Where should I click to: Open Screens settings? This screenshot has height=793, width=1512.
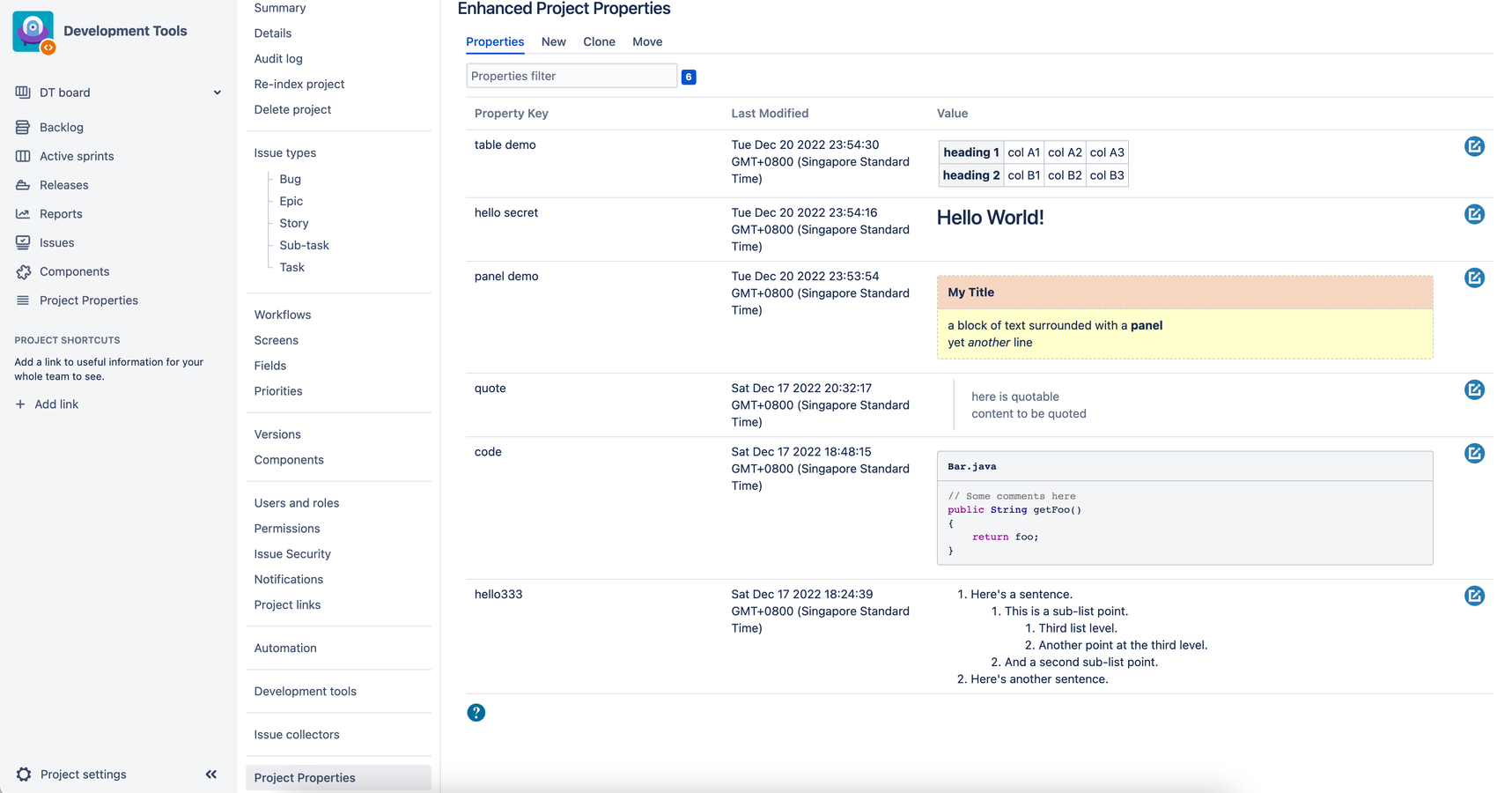(277, 340)
